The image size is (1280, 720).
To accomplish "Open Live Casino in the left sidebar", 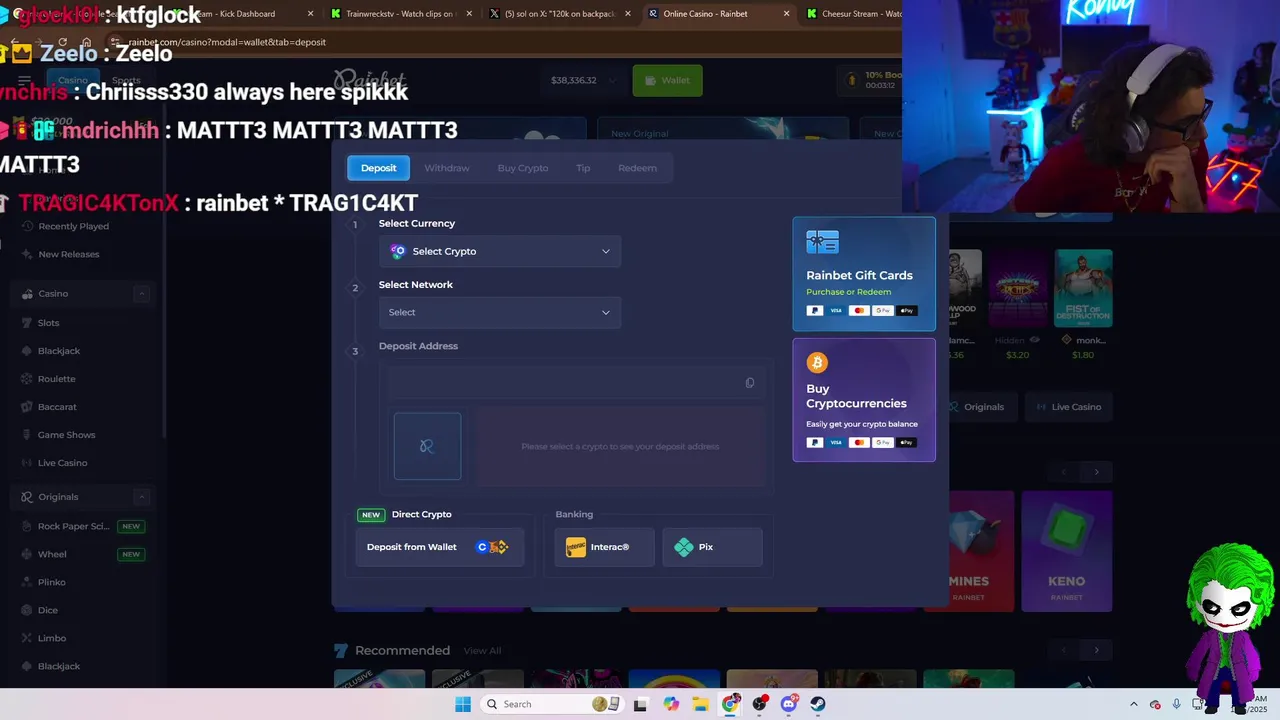I will click(x=62, y=463).
